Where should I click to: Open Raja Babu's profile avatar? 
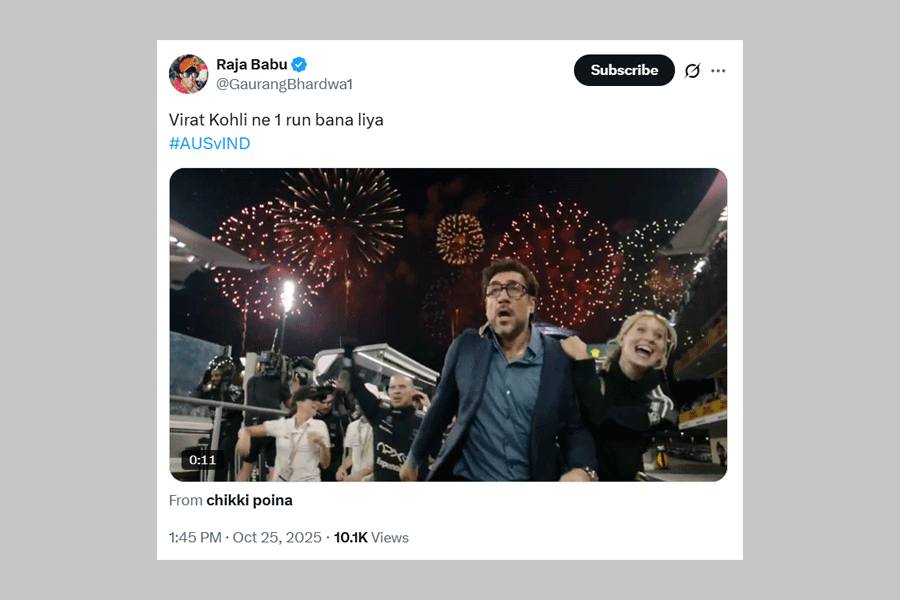coord(189,74)
